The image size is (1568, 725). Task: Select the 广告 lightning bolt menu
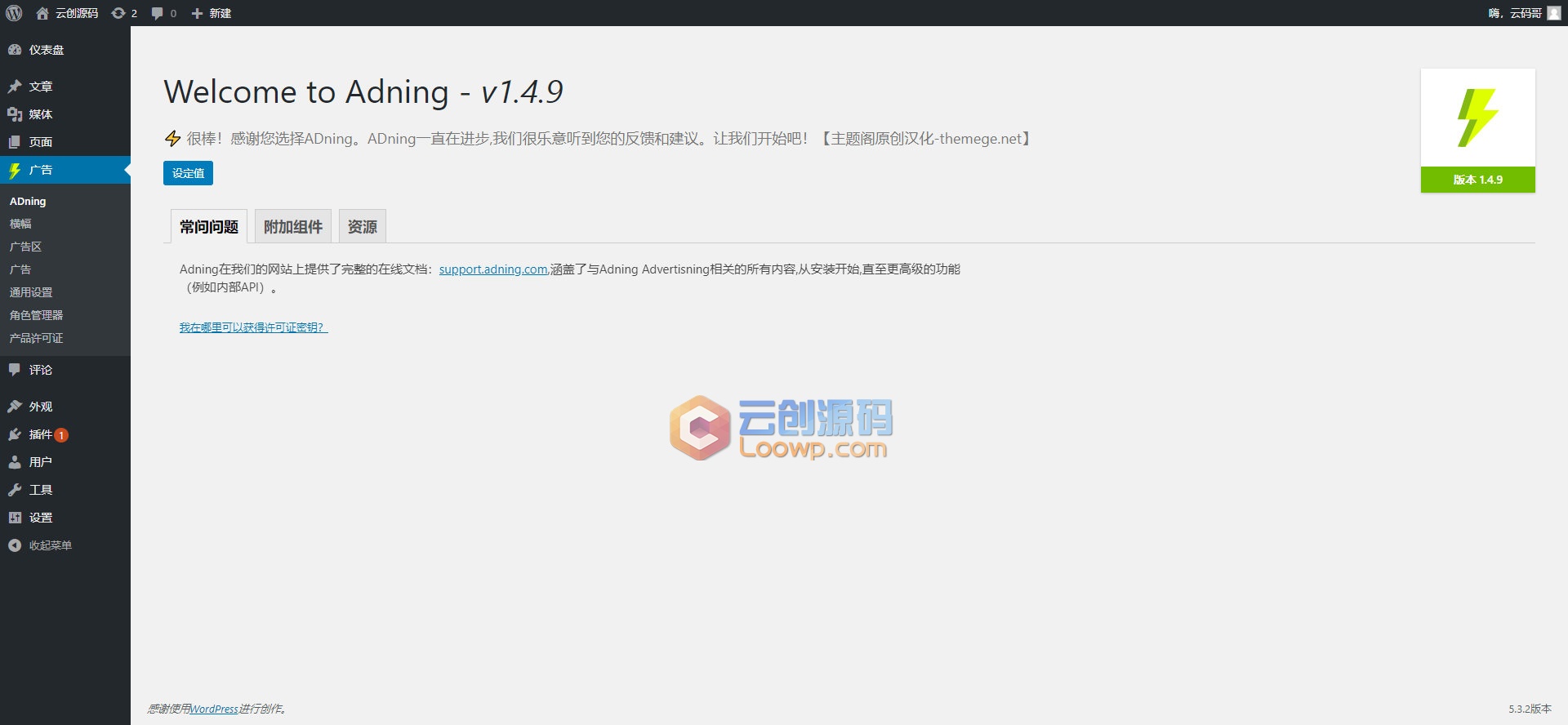[65, 170]
